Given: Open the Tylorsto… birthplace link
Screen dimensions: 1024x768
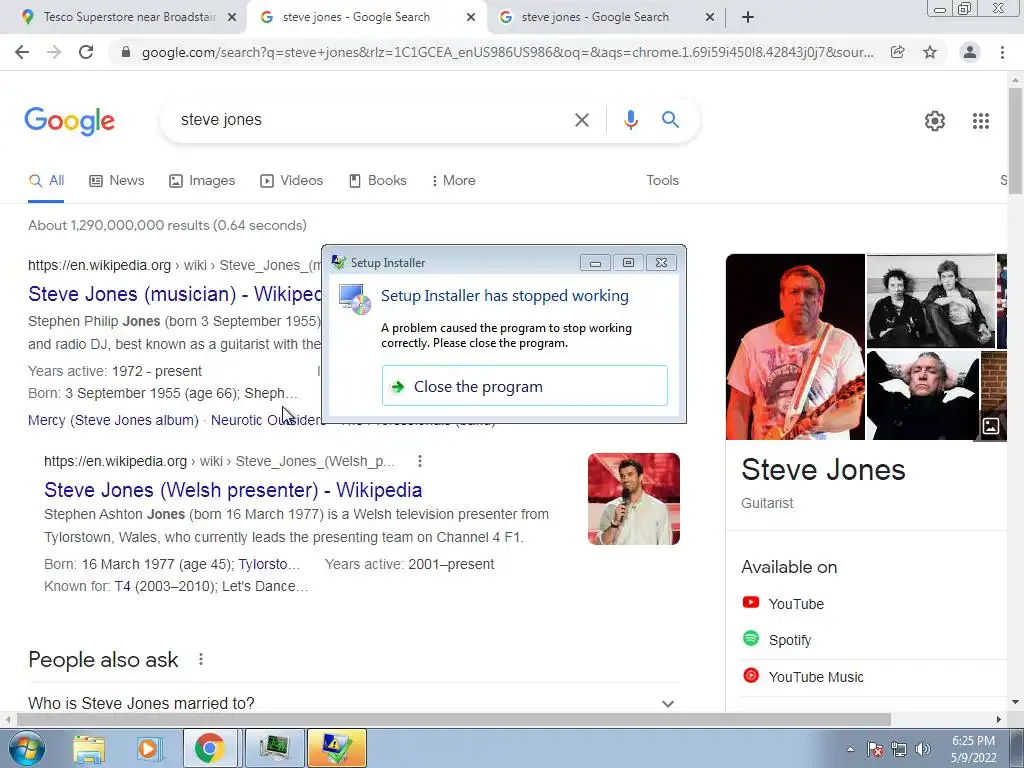Looking at the screenshot, I should 269,564.
